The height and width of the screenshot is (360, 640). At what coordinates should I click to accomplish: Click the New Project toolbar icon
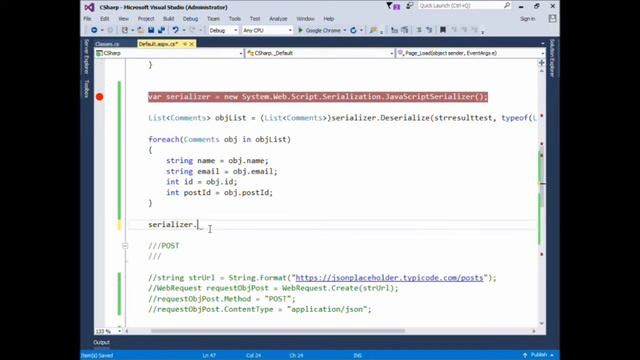(125, 30)
